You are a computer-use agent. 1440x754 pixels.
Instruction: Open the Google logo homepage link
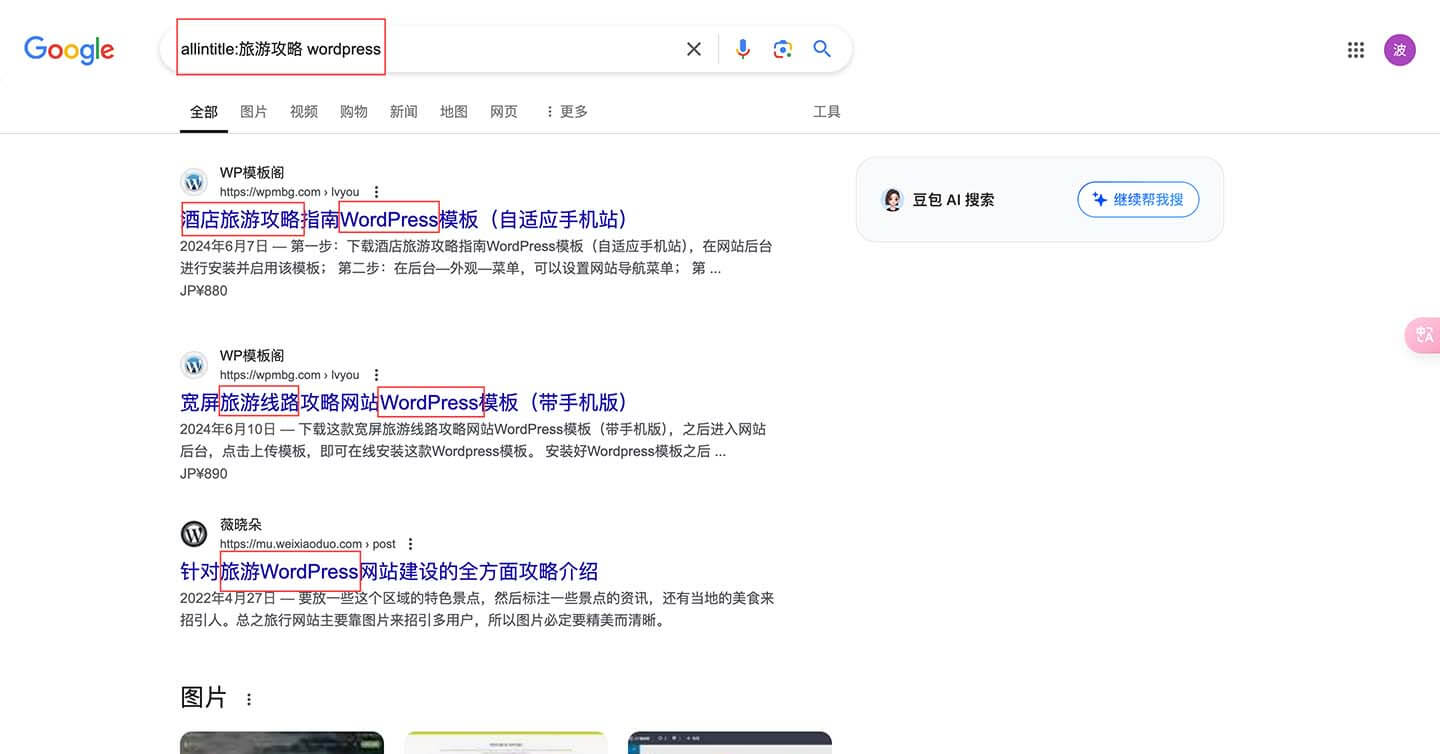(69, 49)
